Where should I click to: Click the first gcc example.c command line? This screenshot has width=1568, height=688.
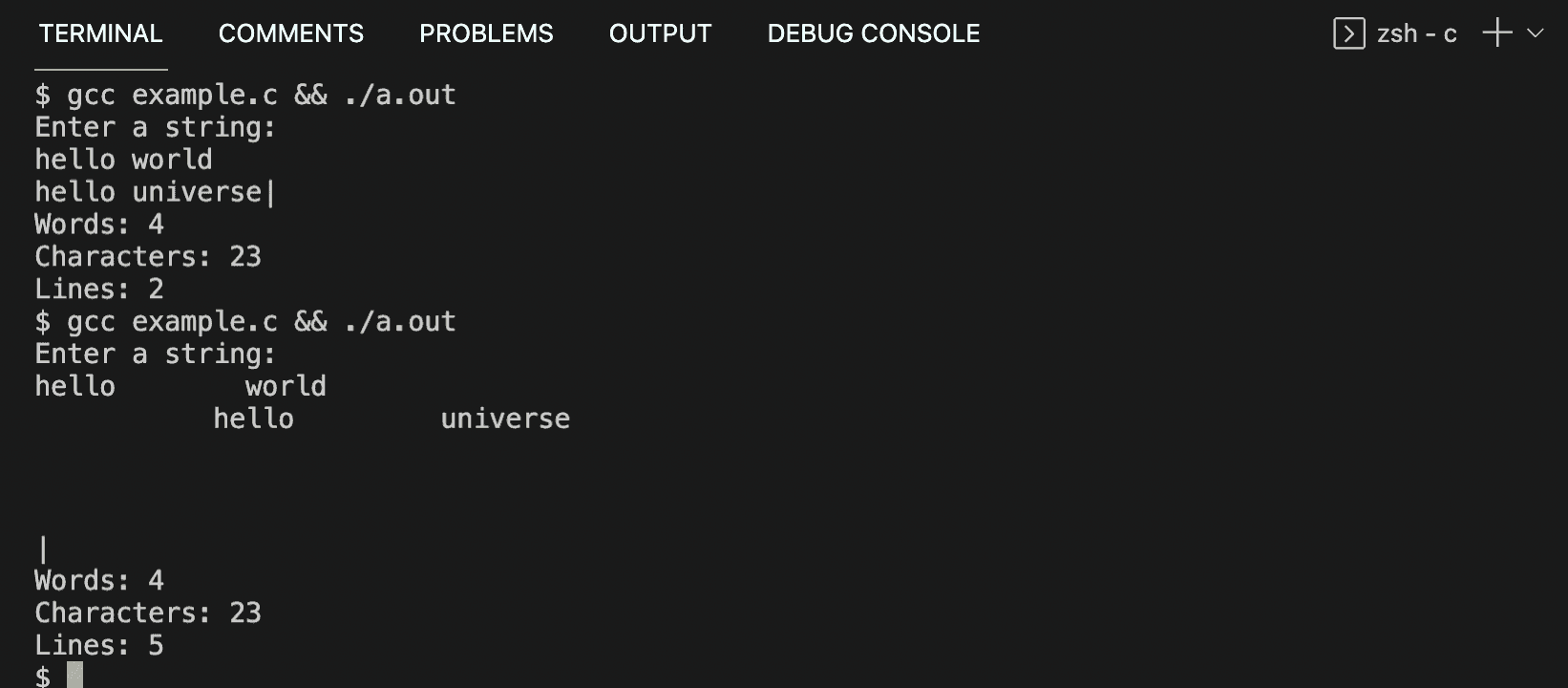[245, 95]
